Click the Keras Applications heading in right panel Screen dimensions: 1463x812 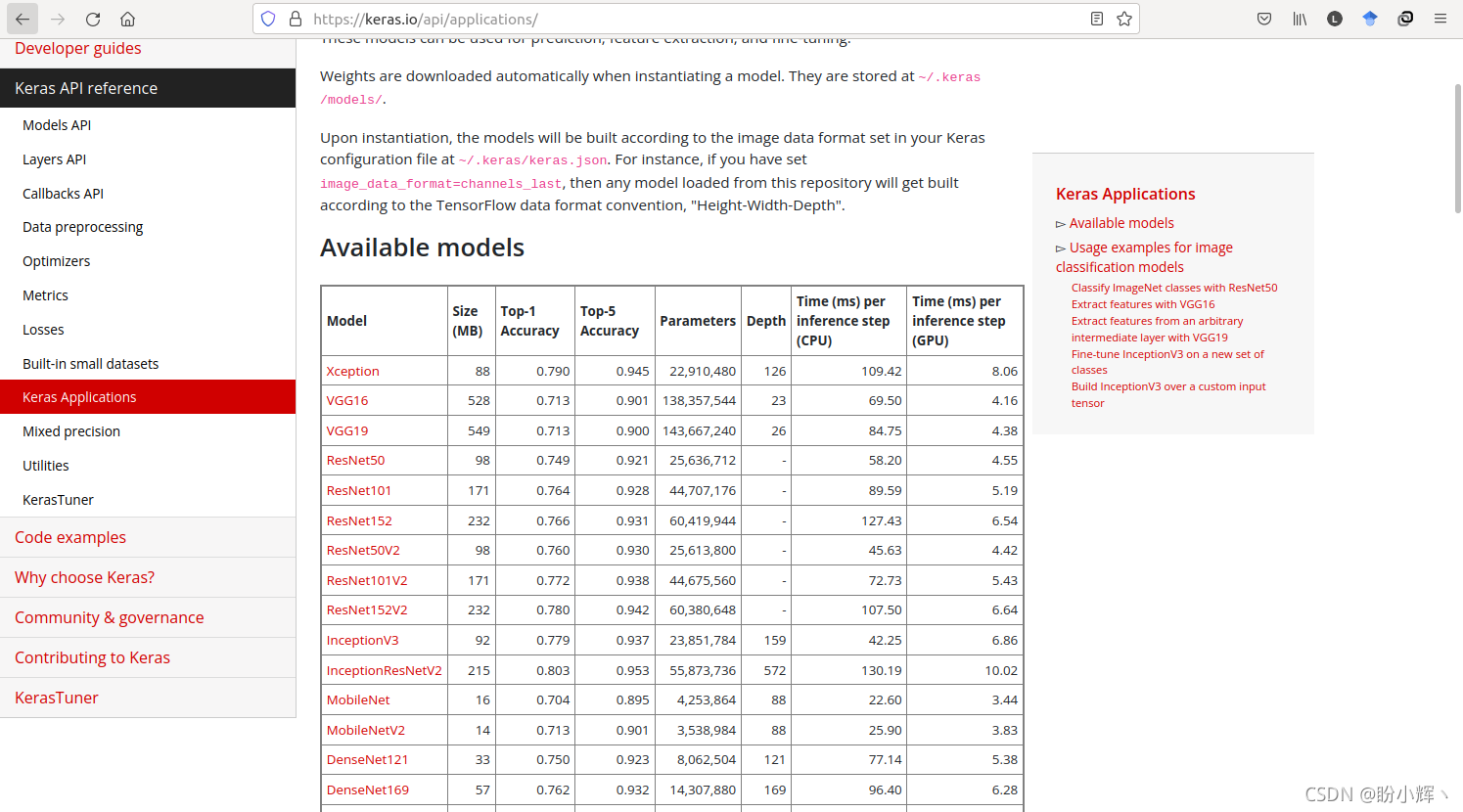(x=1125, y=194)
